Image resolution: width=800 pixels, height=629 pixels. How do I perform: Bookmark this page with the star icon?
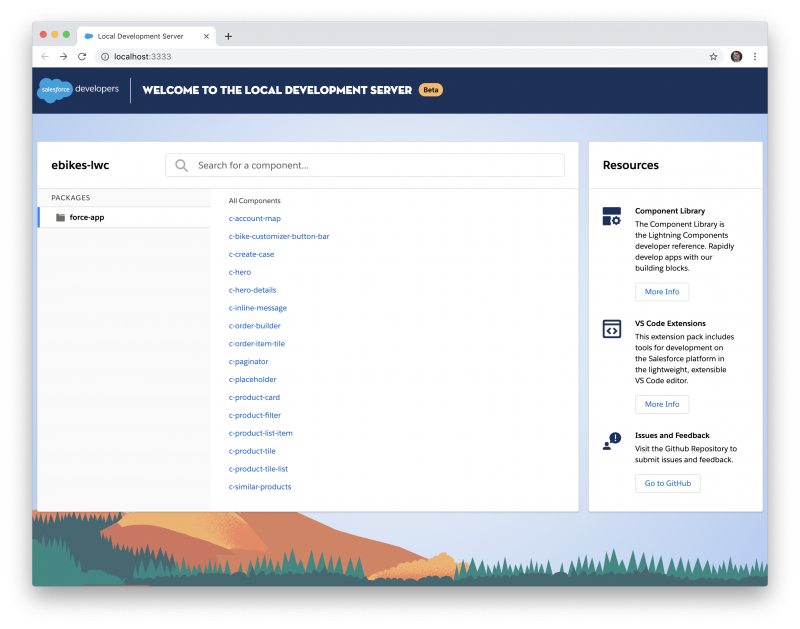[x=713, y=57]
